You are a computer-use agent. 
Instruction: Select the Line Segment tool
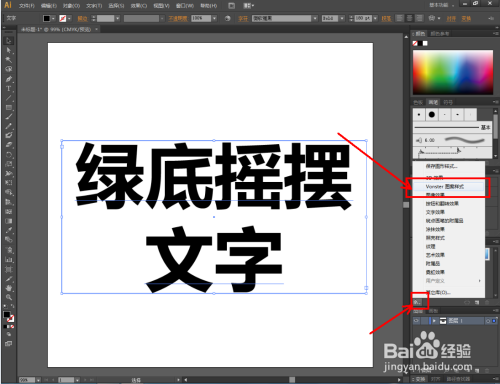click(9, 98)
